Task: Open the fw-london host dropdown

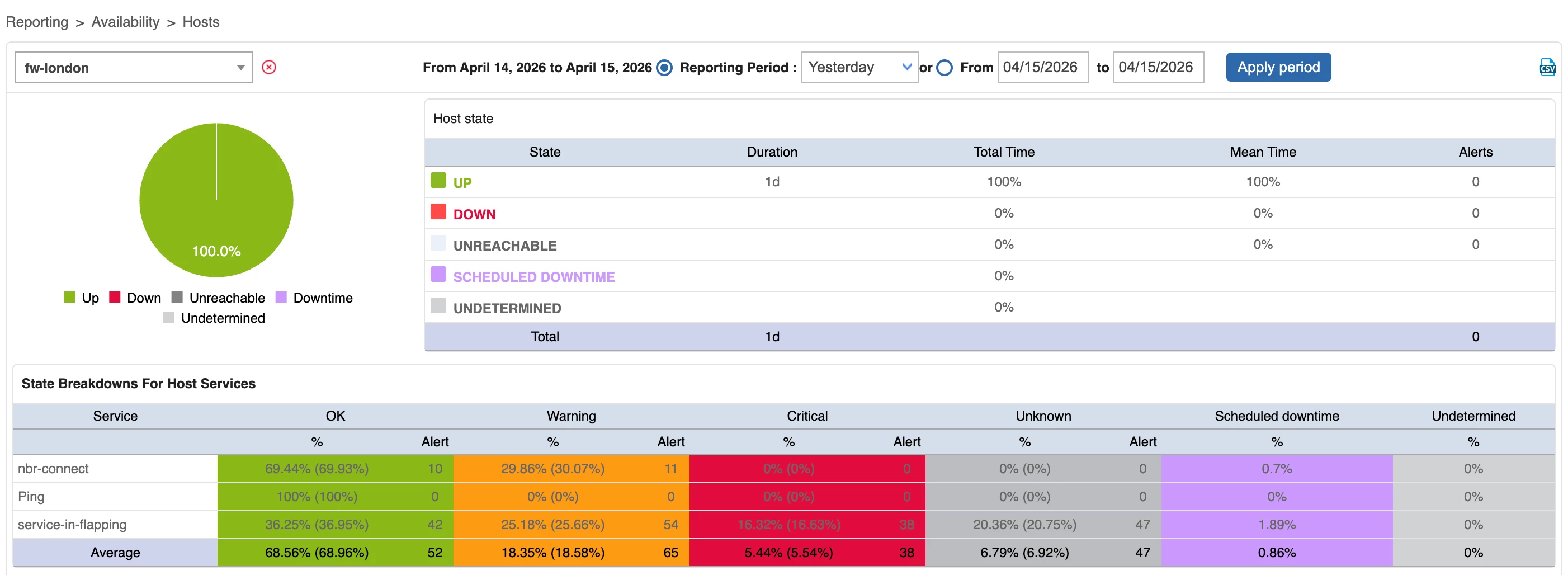Action: point(134,68)
